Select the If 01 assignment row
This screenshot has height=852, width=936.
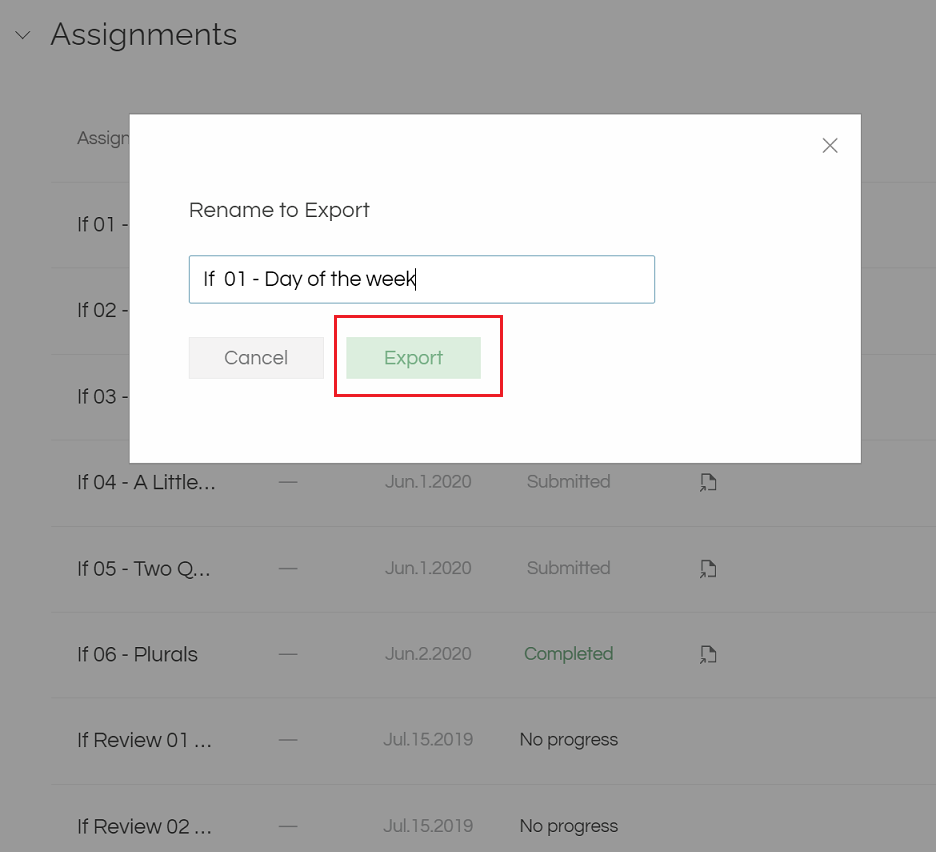click(x=101, y=224)
